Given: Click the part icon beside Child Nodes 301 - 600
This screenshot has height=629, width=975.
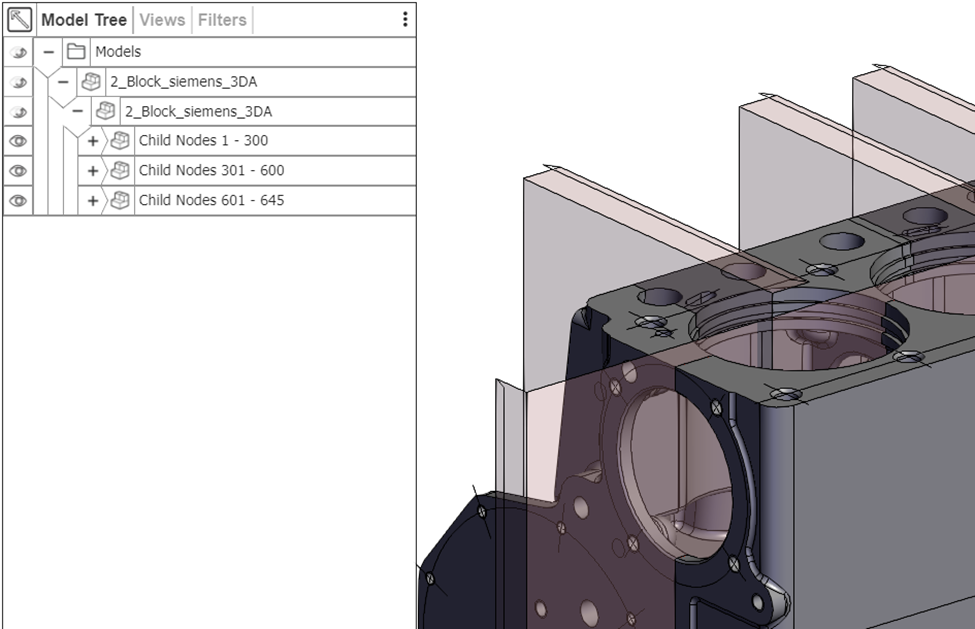Looking at the screenshot, I should [120, 171].
